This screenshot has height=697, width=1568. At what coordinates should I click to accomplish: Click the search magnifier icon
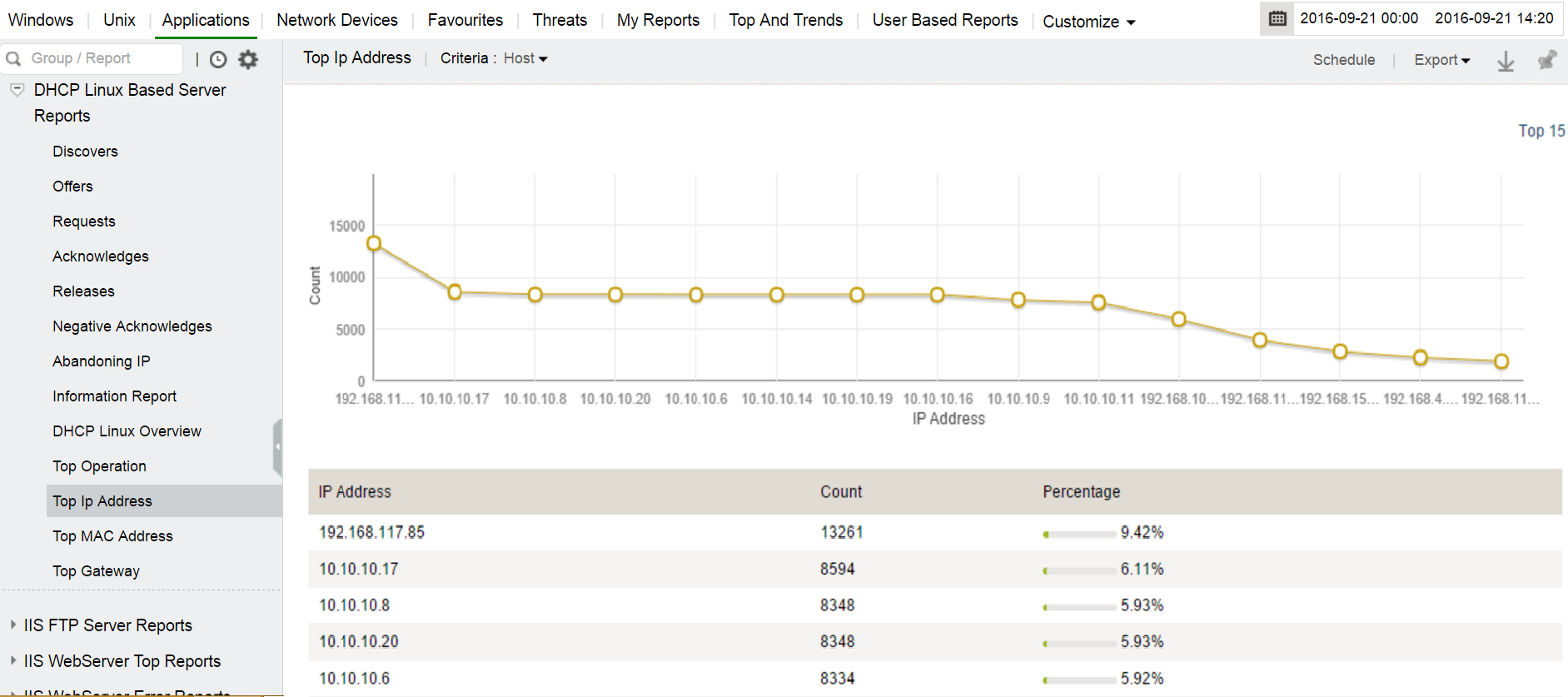(x=13, y=58)
